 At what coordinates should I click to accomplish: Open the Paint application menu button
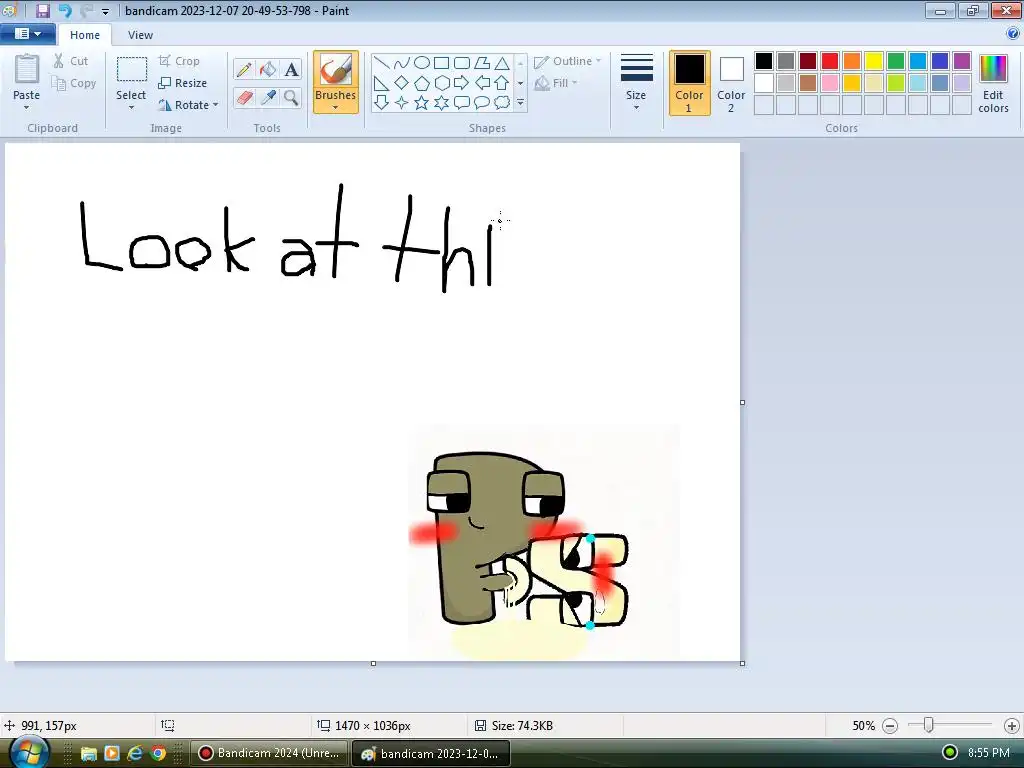click(27, 34)
